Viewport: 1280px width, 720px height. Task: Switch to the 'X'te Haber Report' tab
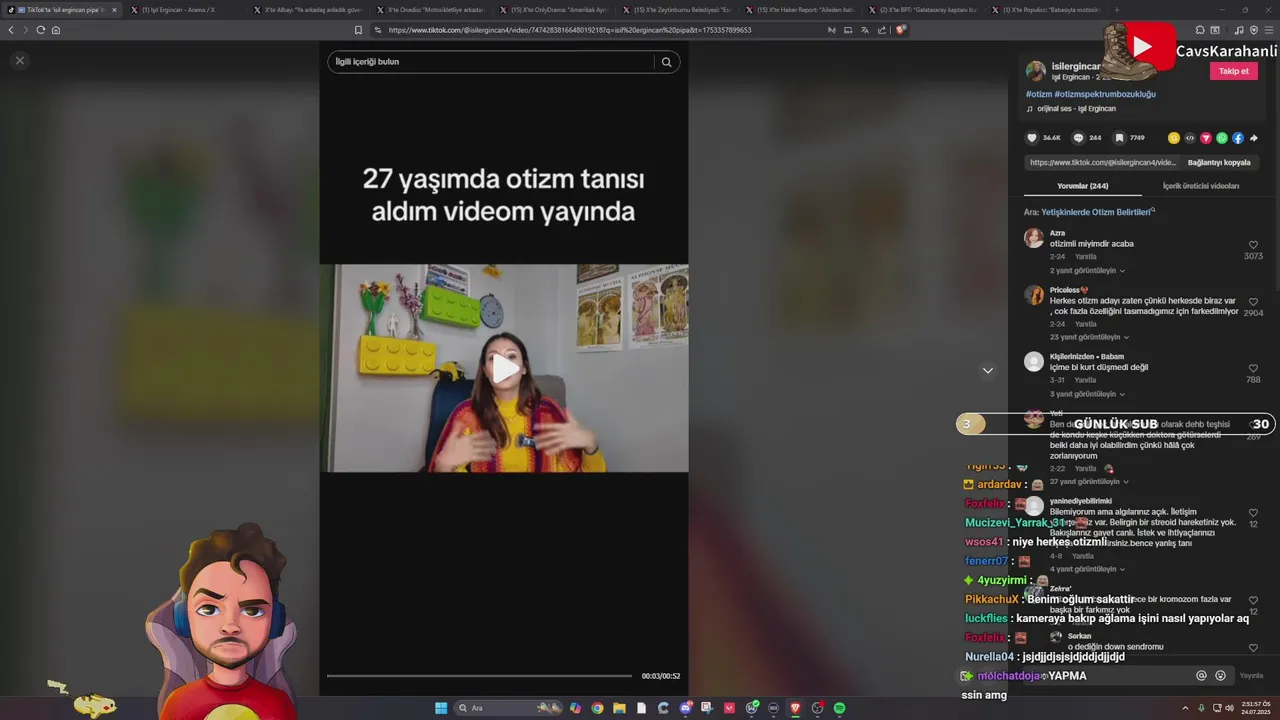[803, 10]
